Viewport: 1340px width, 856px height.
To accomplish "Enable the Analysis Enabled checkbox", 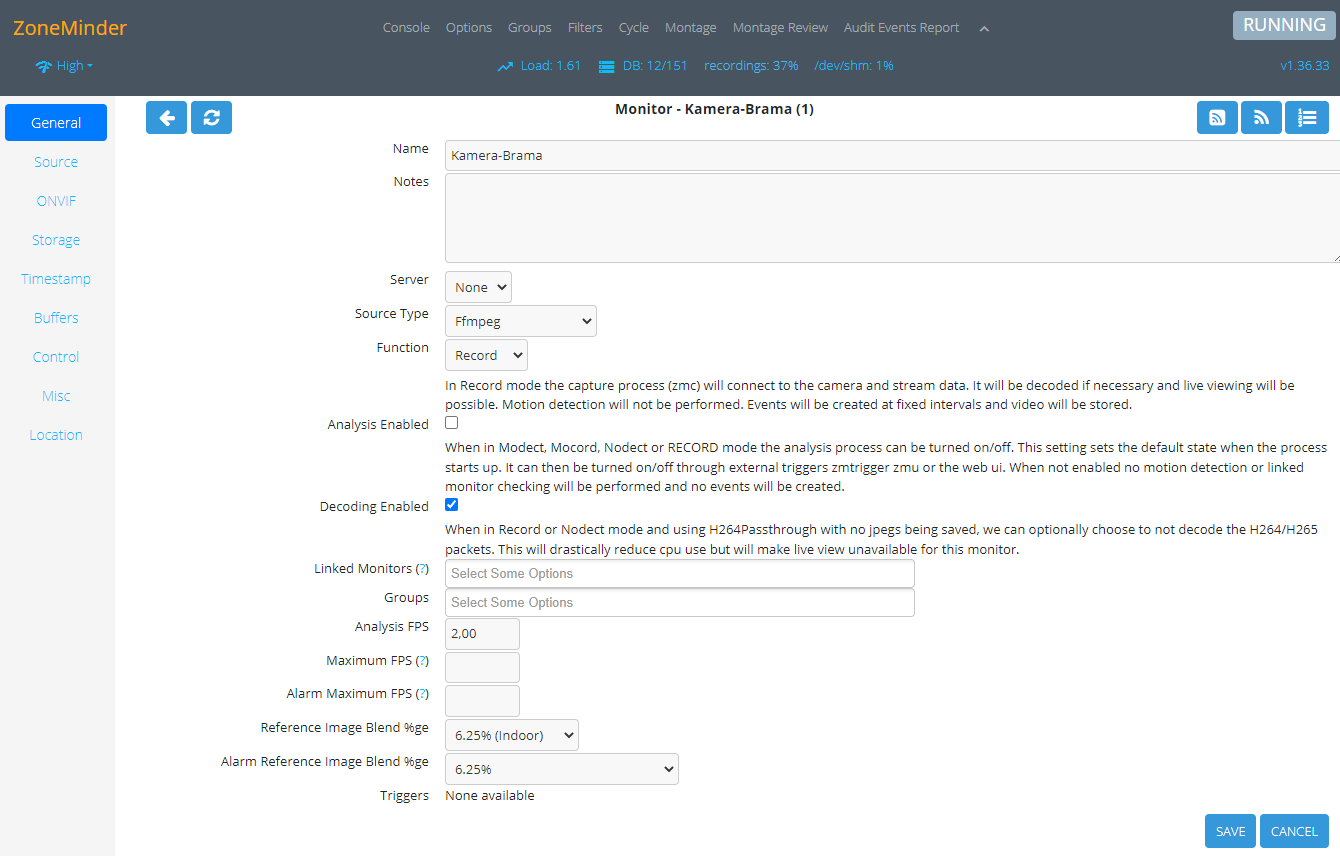I will (x=452, y=423).
